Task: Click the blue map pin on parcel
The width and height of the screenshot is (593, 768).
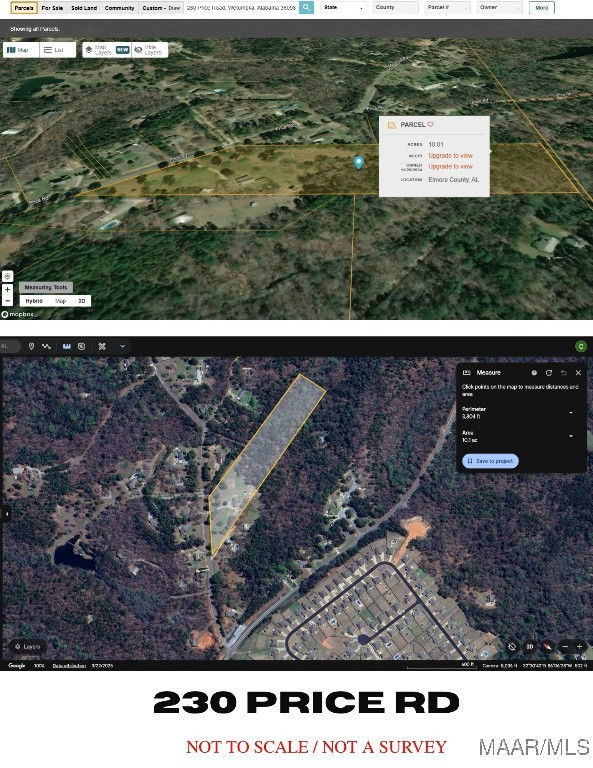Action: point(358,163)
